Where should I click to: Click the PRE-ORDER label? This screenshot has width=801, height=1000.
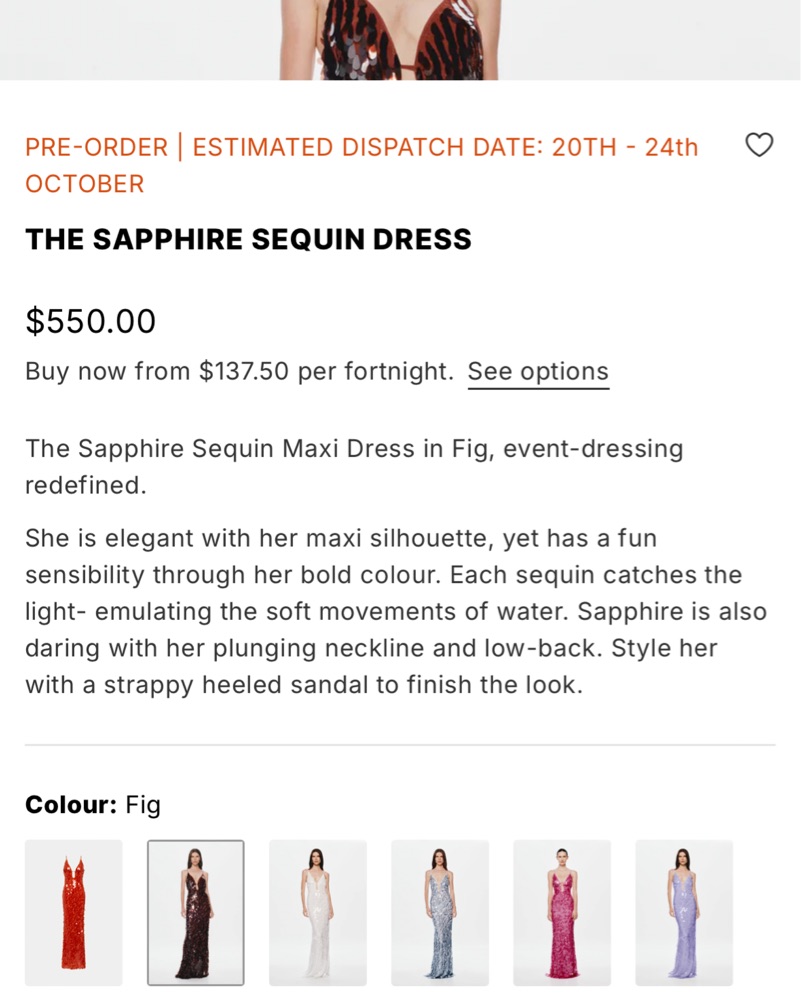click(96, 148)
